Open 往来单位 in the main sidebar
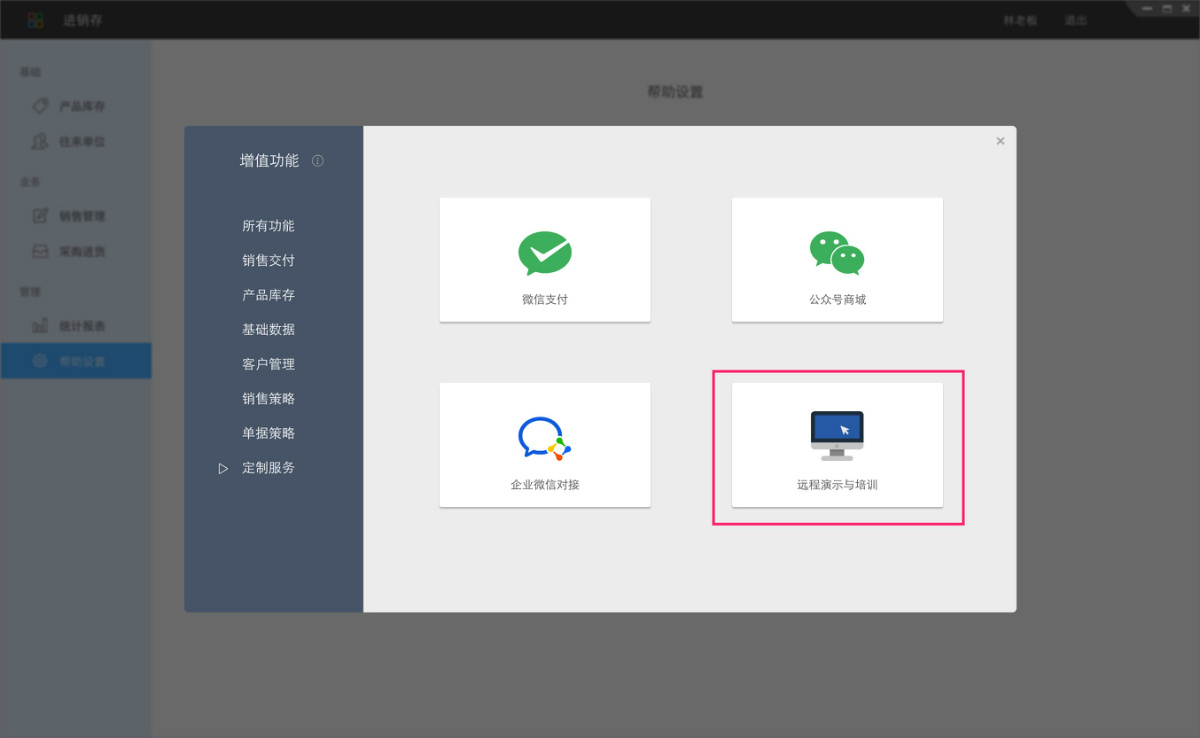 [x=76, y=141]
